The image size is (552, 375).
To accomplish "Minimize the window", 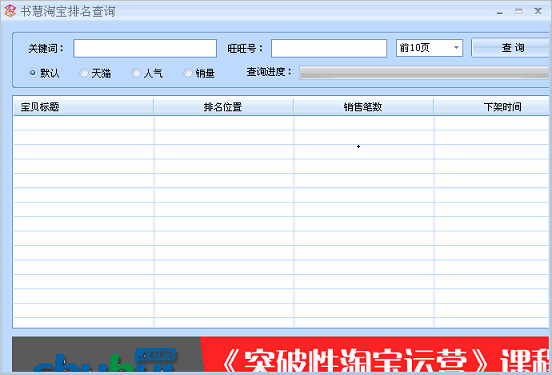I will 500,12.
